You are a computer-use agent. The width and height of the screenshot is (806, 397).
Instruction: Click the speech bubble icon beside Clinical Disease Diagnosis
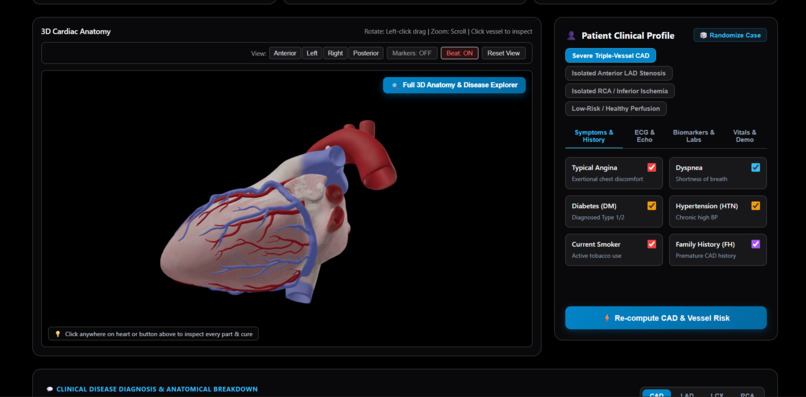coord(50,389)
